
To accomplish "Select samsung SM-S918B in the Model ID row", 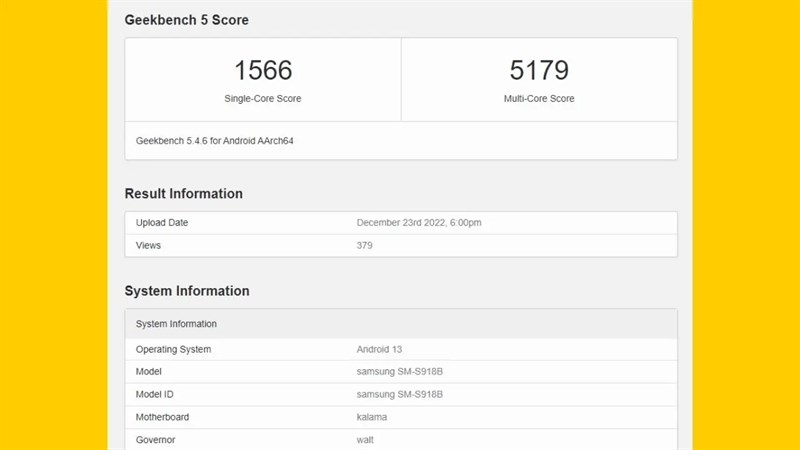I will (x=399, y=394).
